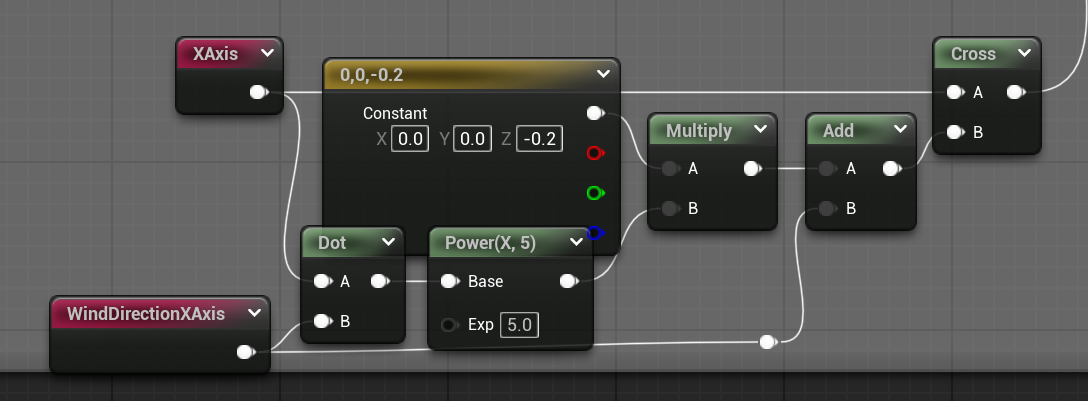
Task: Click the XAxis node output pin
Action: click(258, 92)
